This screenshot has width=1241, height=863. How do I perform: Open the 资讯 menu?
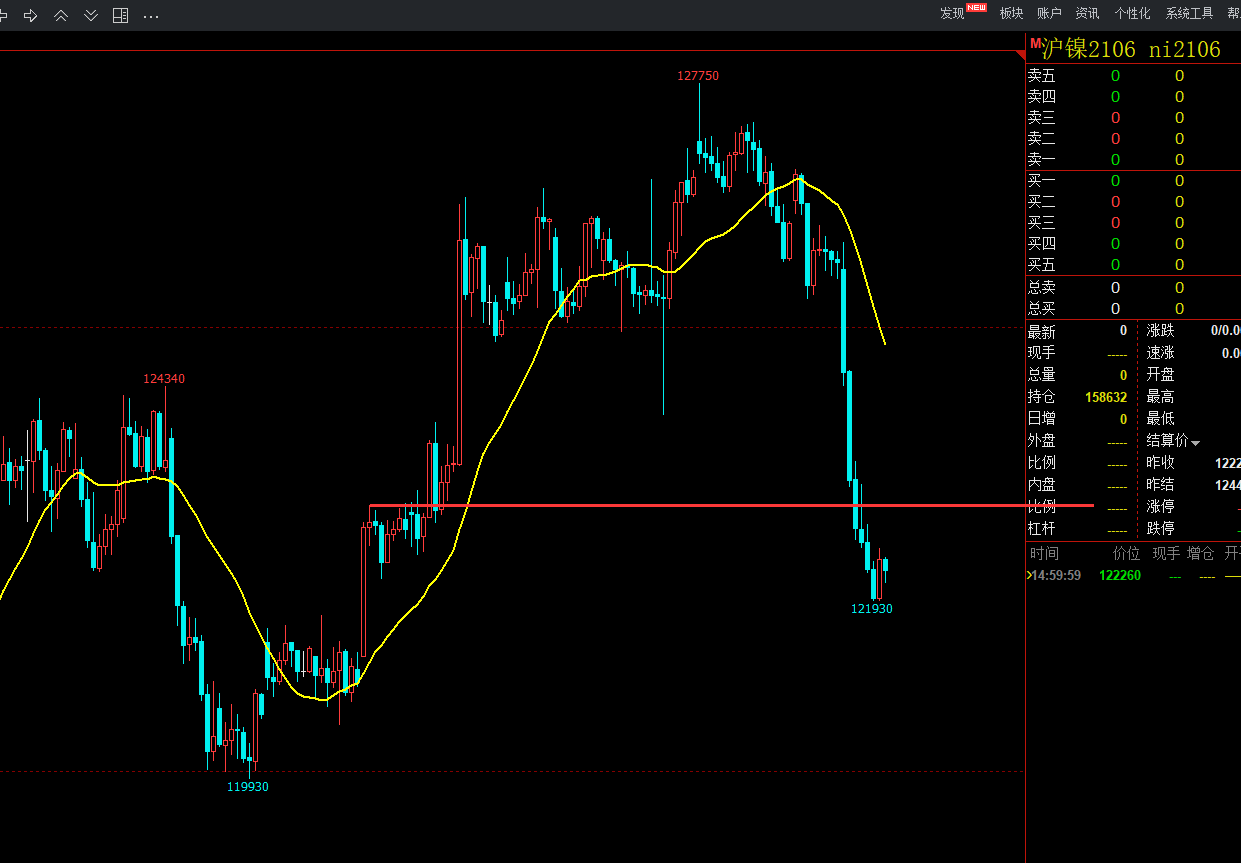pos(1087,13)
